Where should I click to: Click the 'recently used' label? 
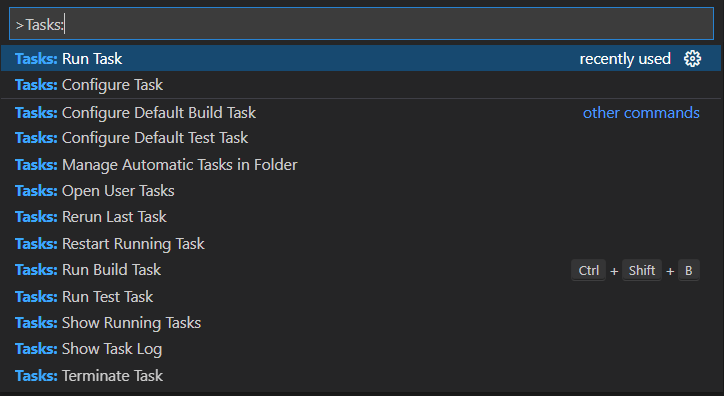625,59
